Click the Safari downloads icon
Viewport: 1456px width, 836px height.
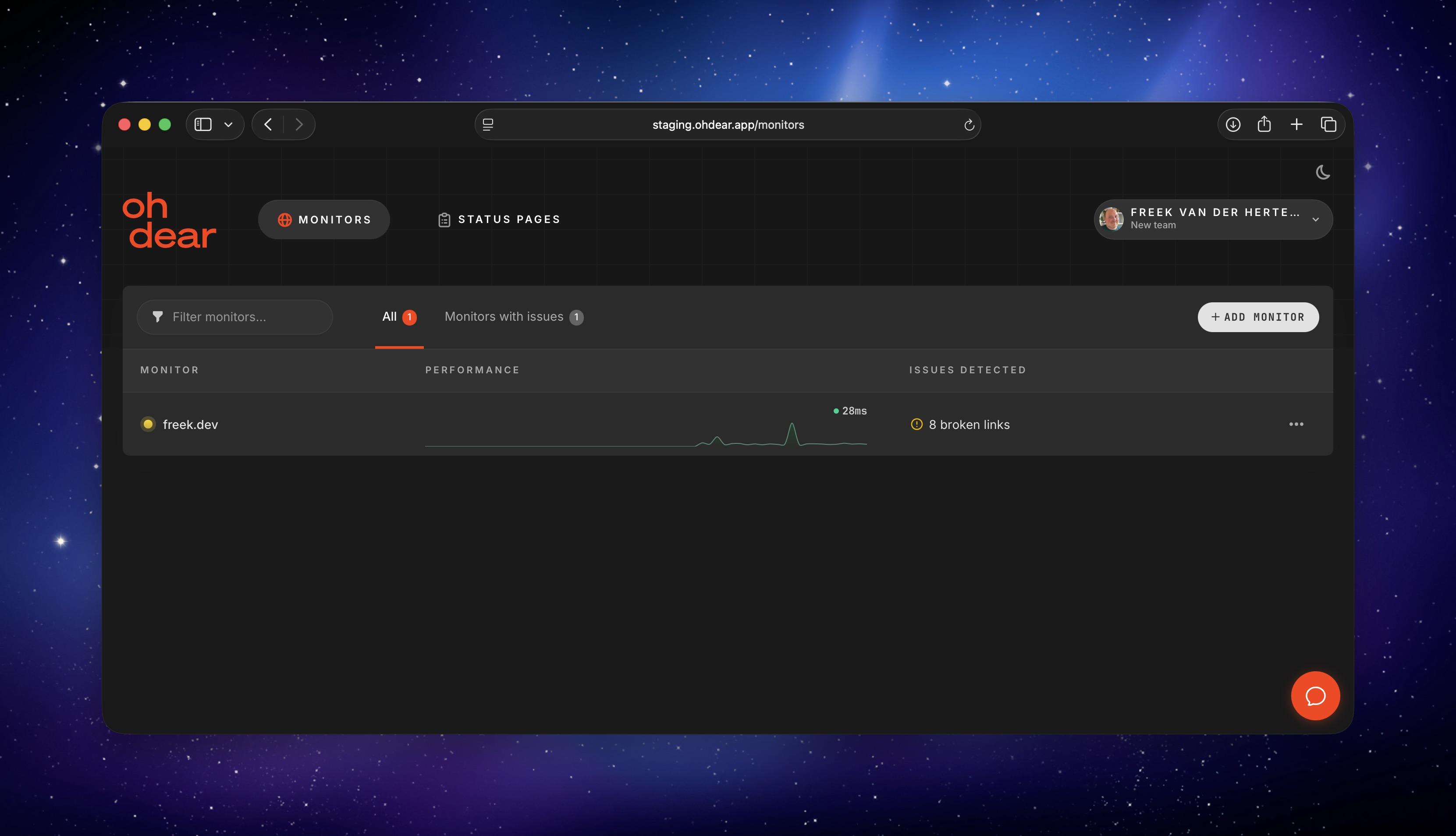tap(1232, 124)
